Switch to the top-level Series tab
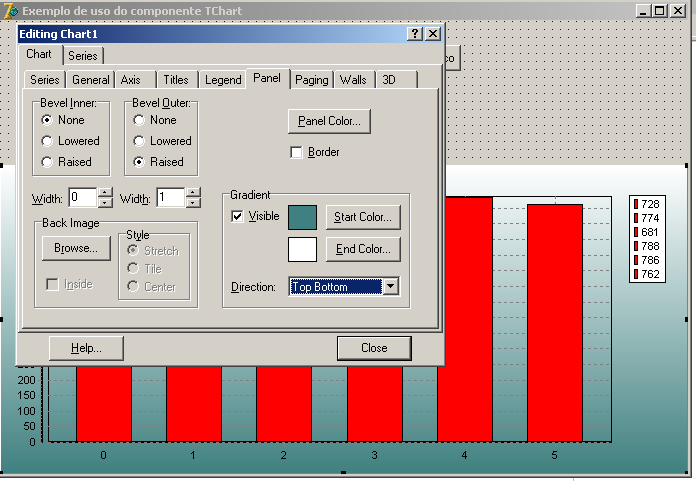 83,56
